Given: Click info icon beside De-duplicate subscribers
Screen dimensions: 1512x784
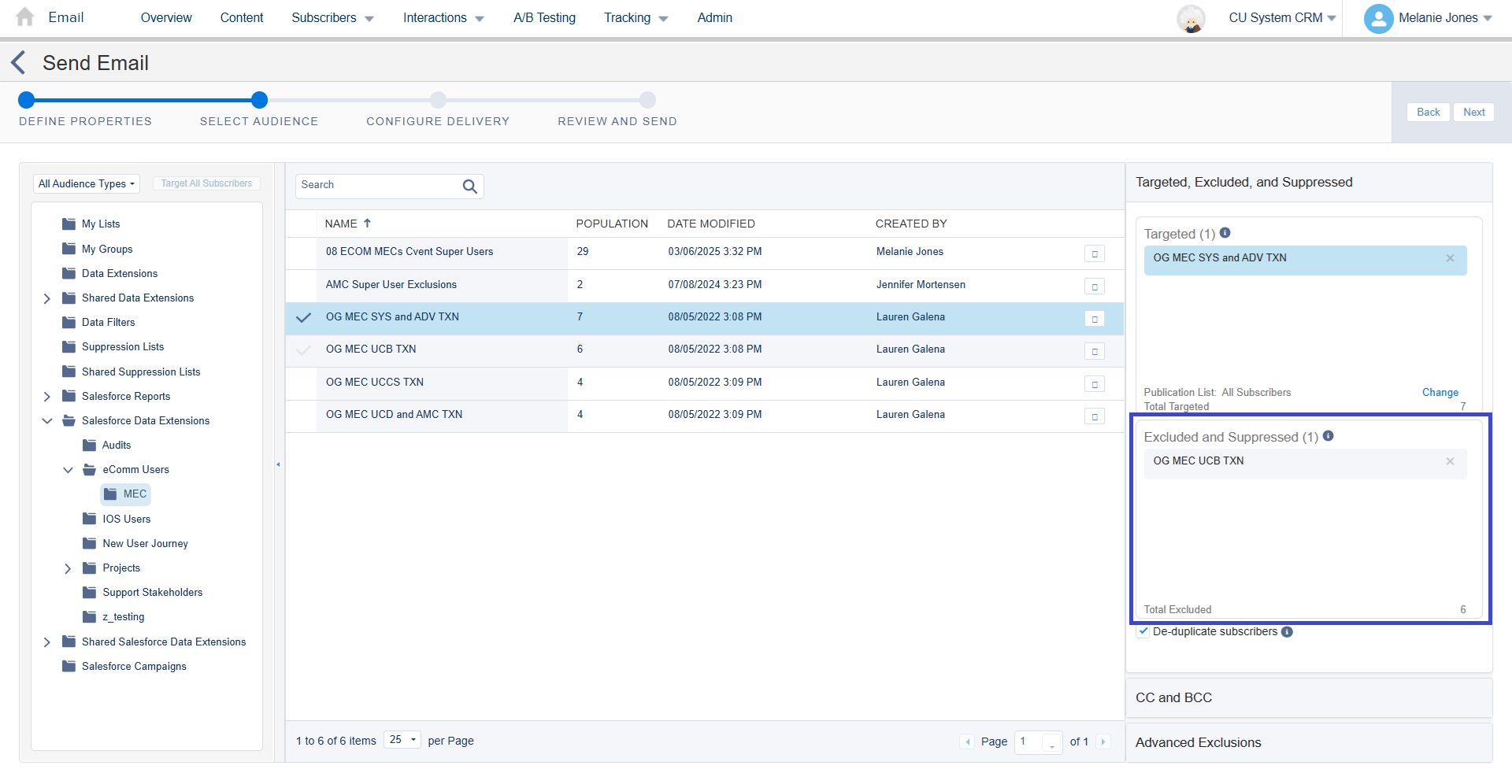Looking at the screenshot, I should pyautogui.click(x=1288, y=632).
